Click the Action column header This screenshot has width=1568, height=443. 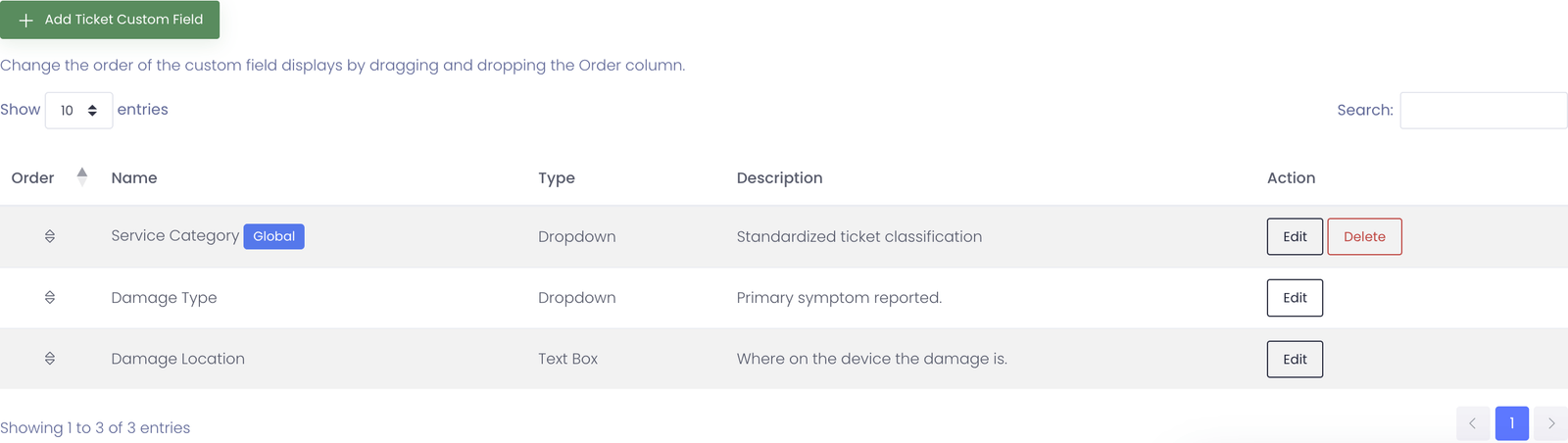1291,178
